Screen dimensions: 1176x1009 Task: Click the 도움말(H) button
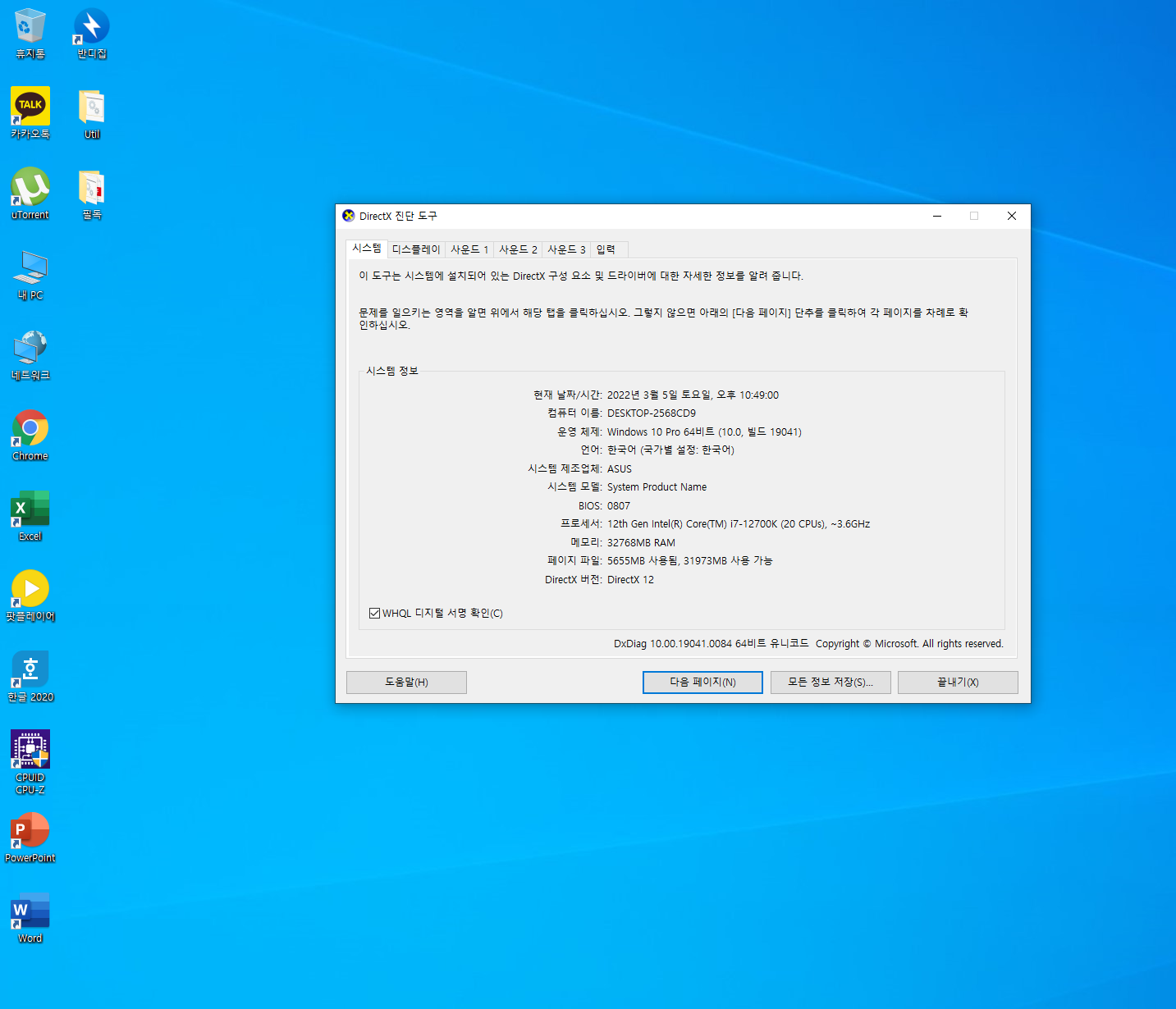click(x=406, y=683)
